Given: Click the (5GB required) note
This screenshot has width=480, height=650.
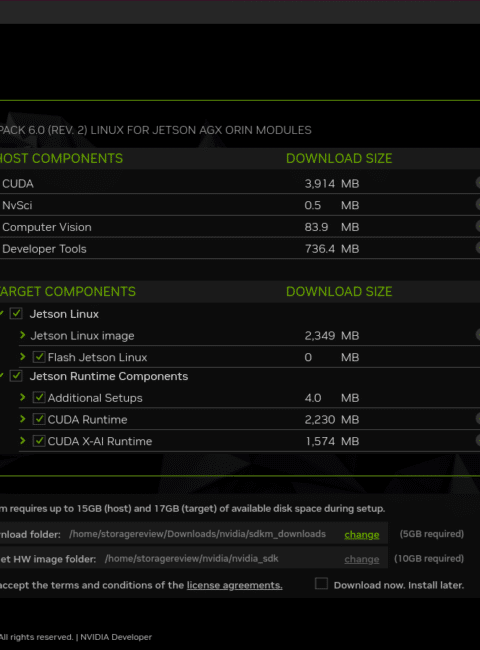Looking at the screenshot, I should pos(432,534).
